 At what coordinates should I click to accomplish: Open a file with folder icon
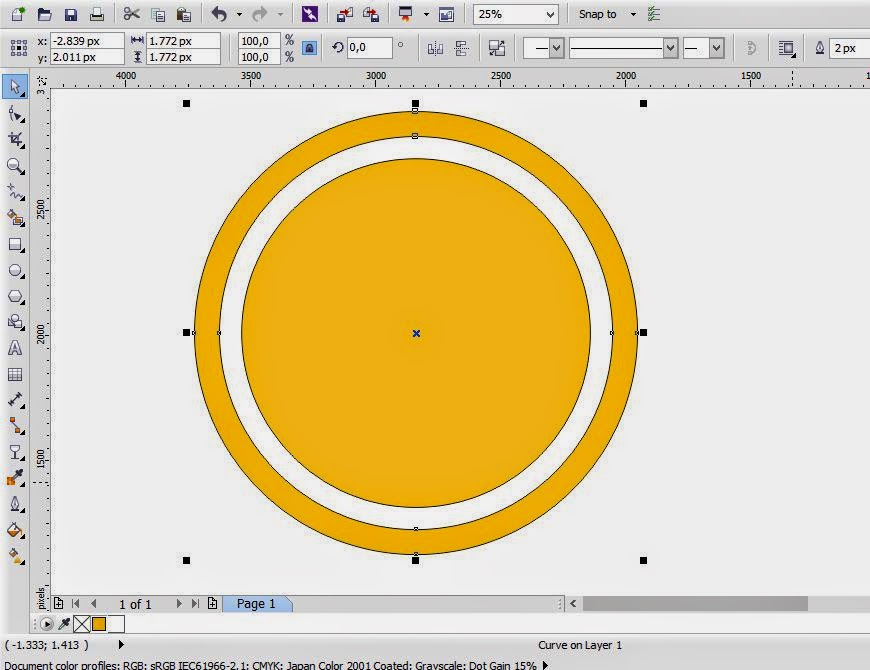coord(44,14)
